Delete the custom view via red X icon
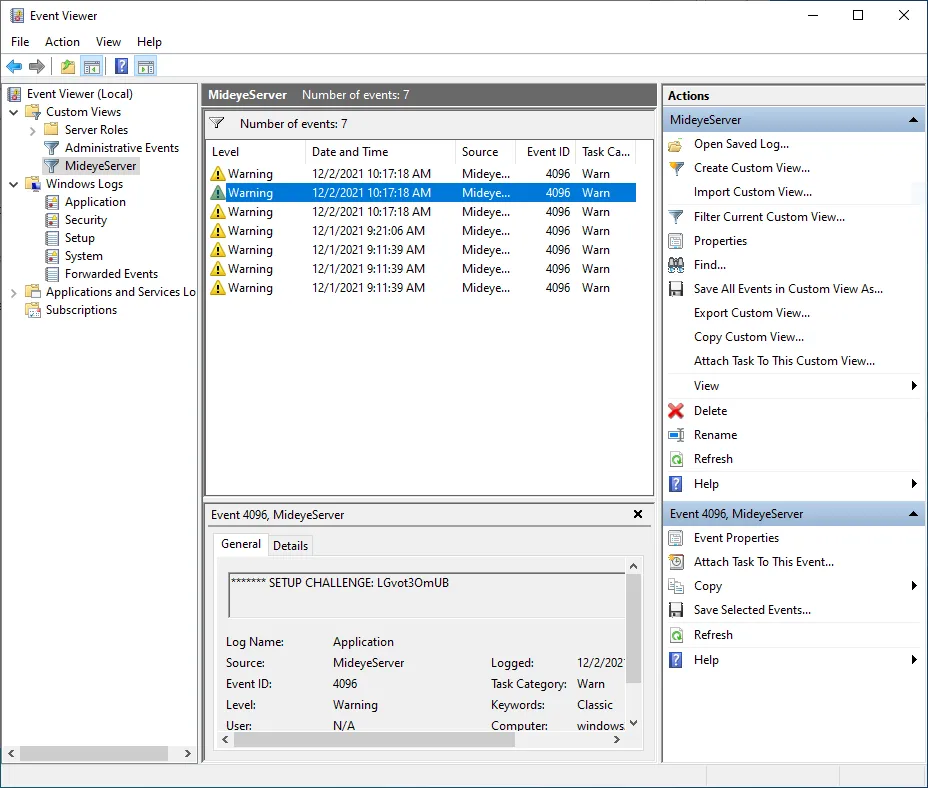Screen dimensions: 928x788 (x=677, y=410)
